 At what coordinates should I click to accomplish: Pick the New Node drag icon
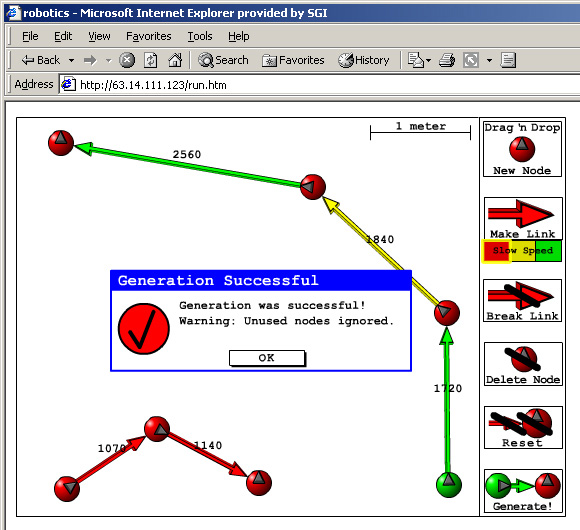pyautogui.click(x=522, y=149)
